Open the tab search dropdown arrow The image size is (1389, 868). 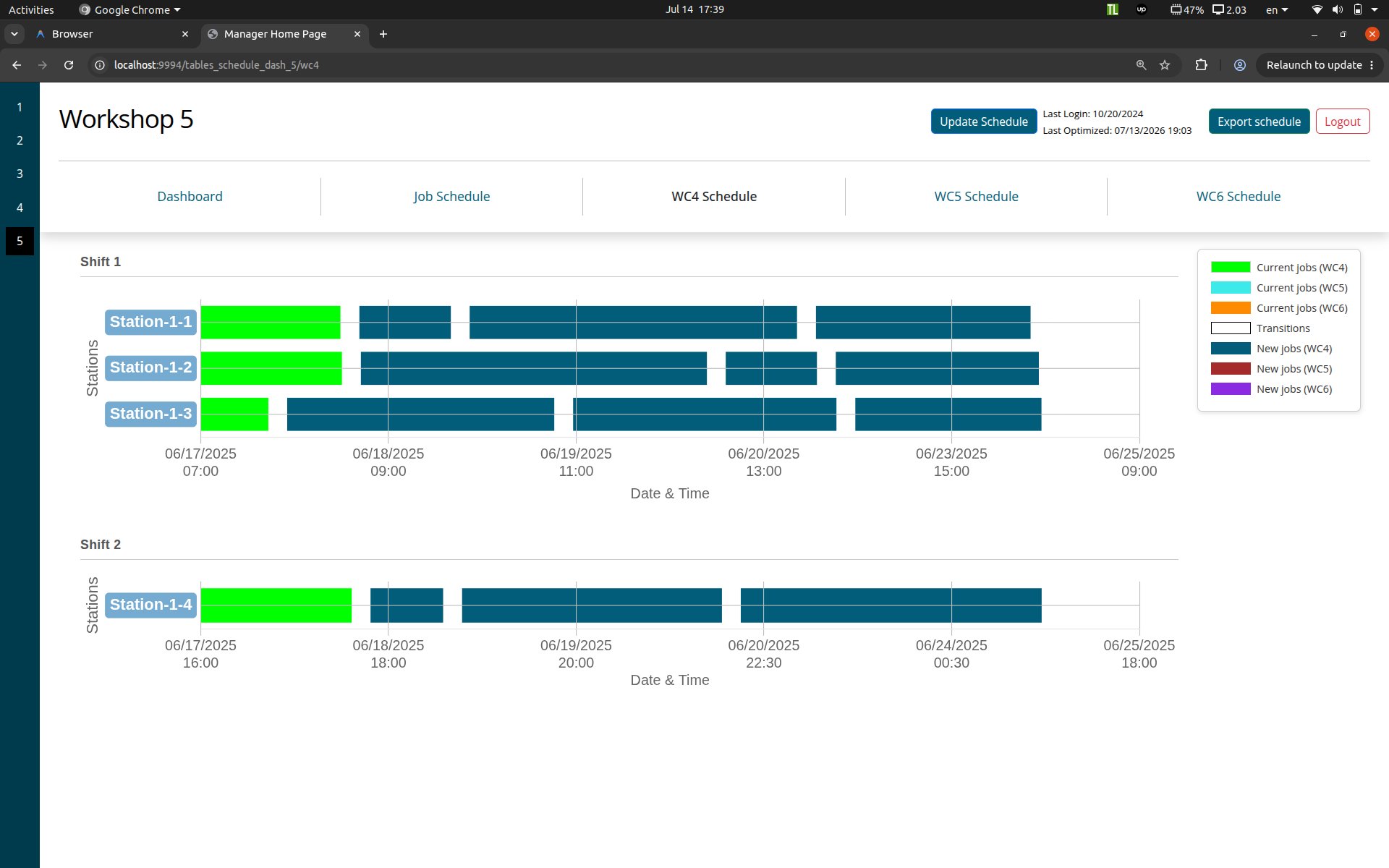coord(14,34)
